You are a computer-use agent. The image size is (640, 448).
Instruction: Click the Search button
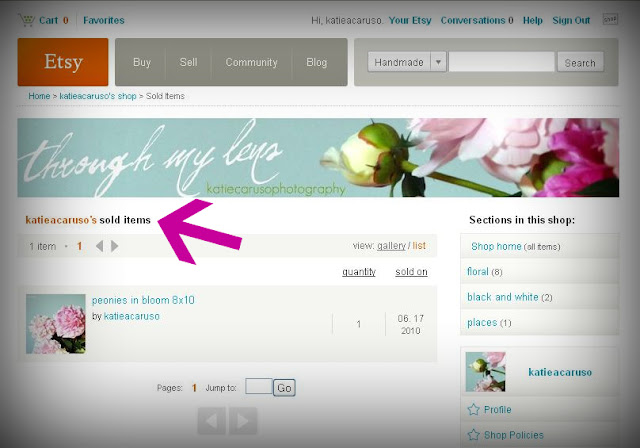coord(580,62)
